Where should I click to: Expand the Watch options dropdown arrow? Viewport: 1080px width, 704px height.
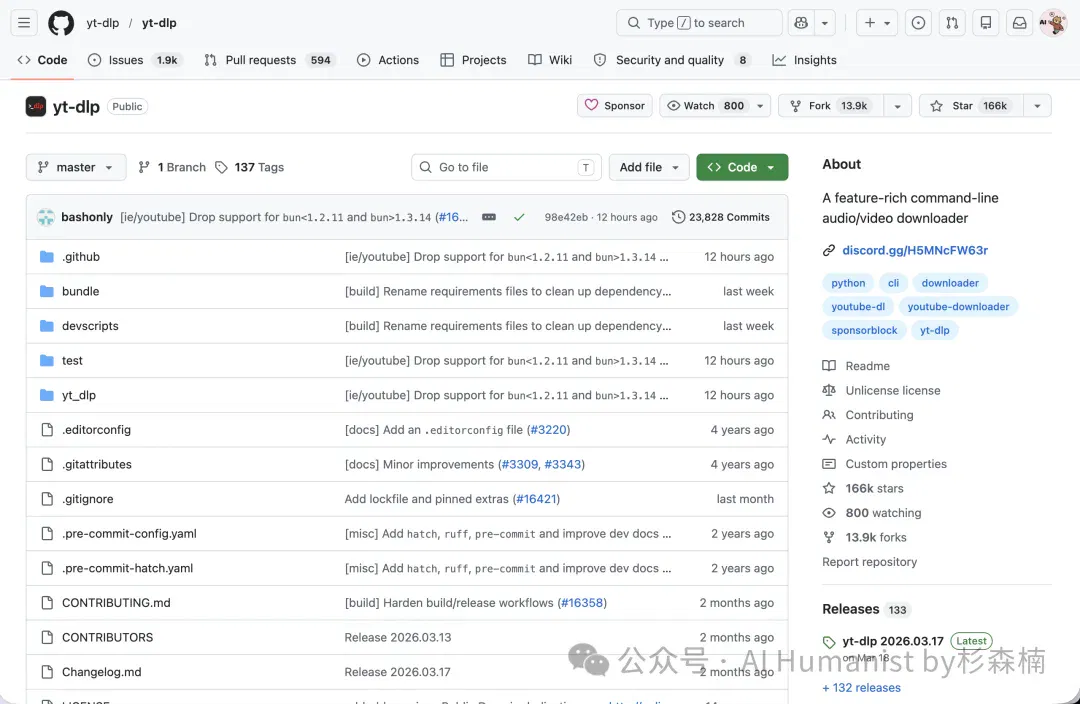pos(760,105)
